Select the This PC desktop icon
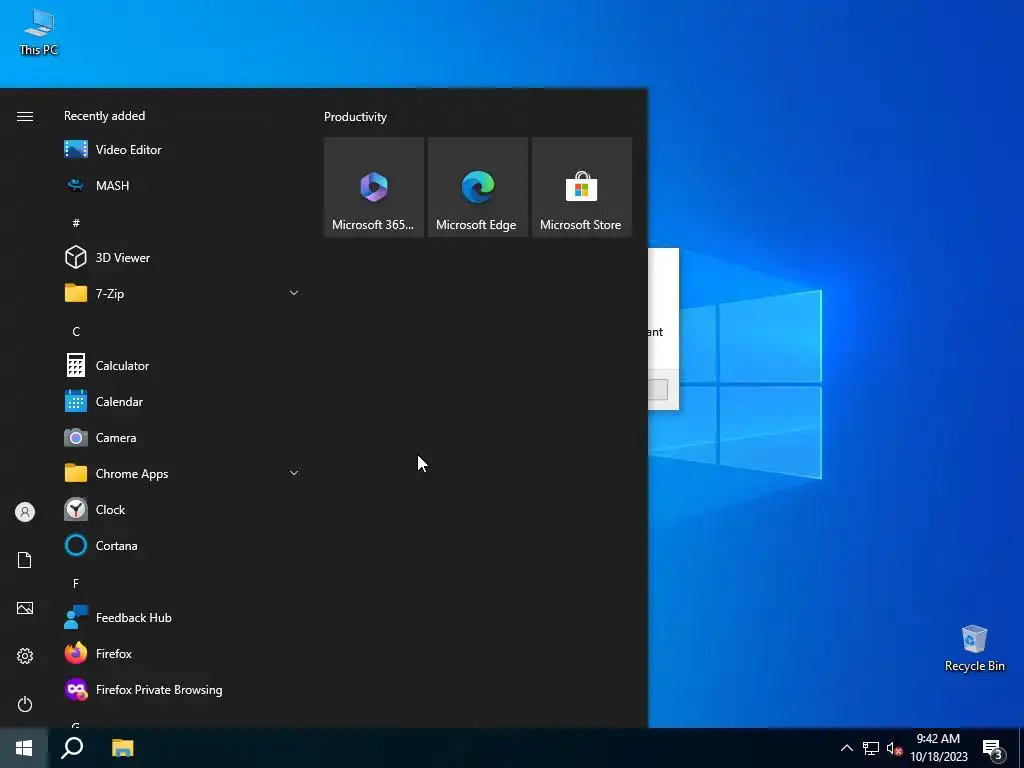The image size is (1024, 768). (x=39, y=33)
